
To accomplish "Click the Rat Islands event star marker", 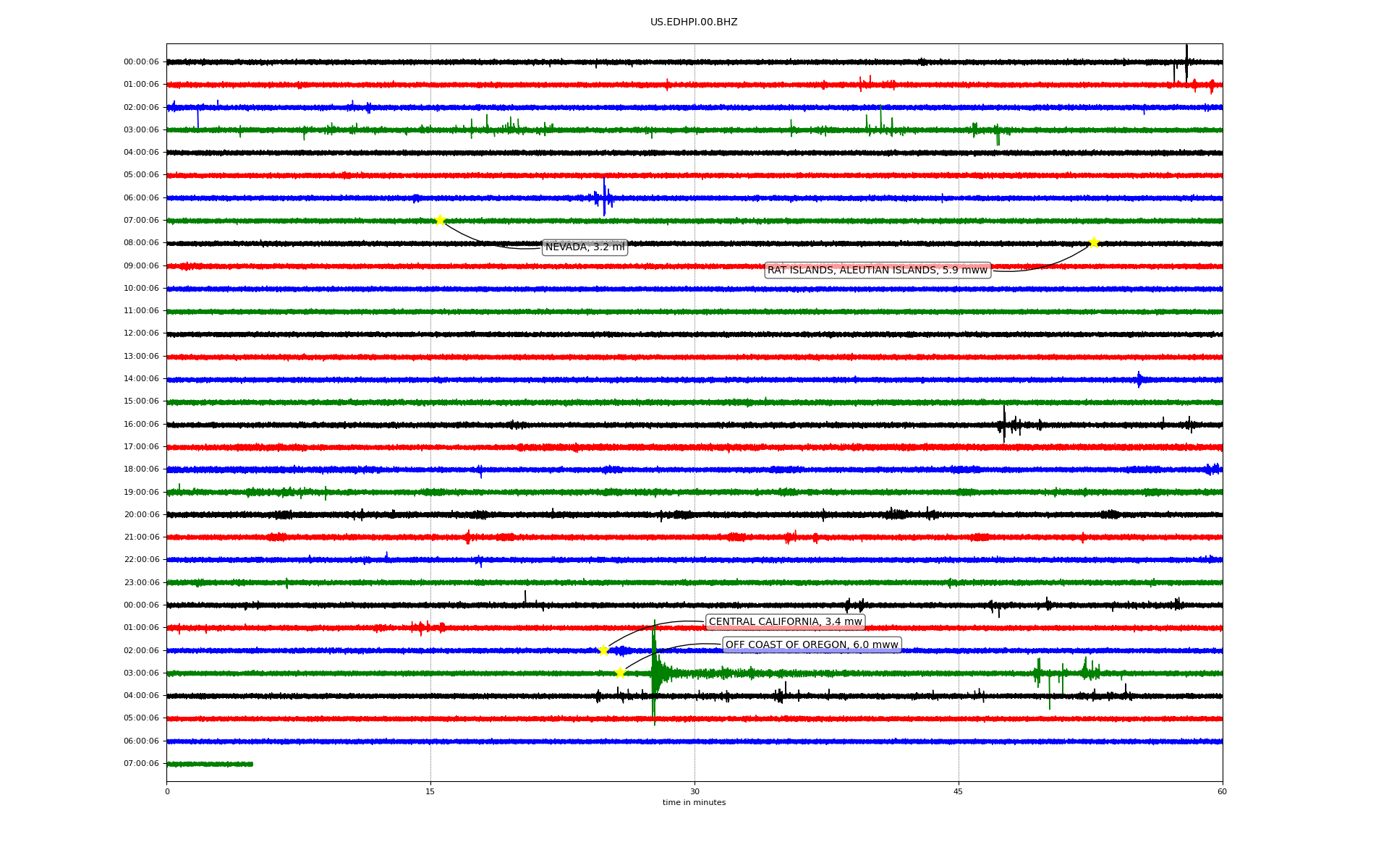I will tap(1093, 242).
